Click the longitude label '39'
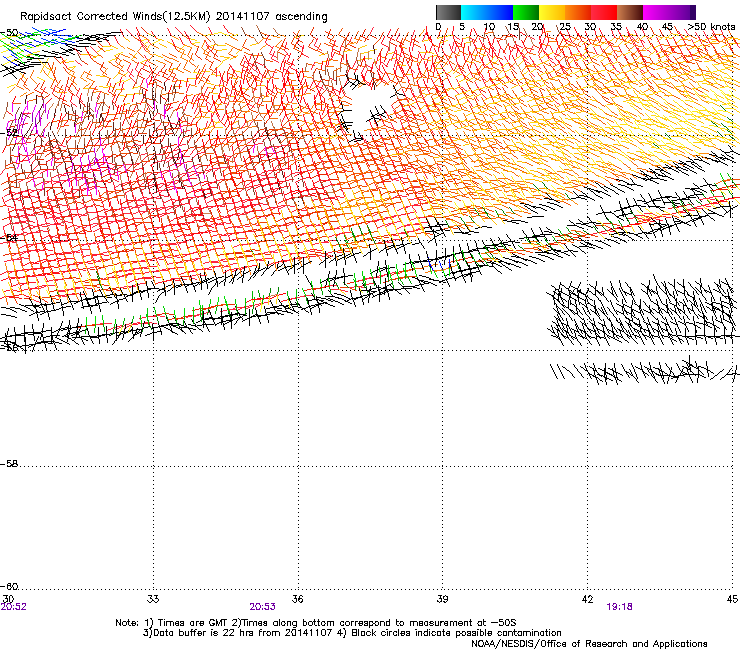This screenshot has width=740, height=650. [x=442, y=599]
